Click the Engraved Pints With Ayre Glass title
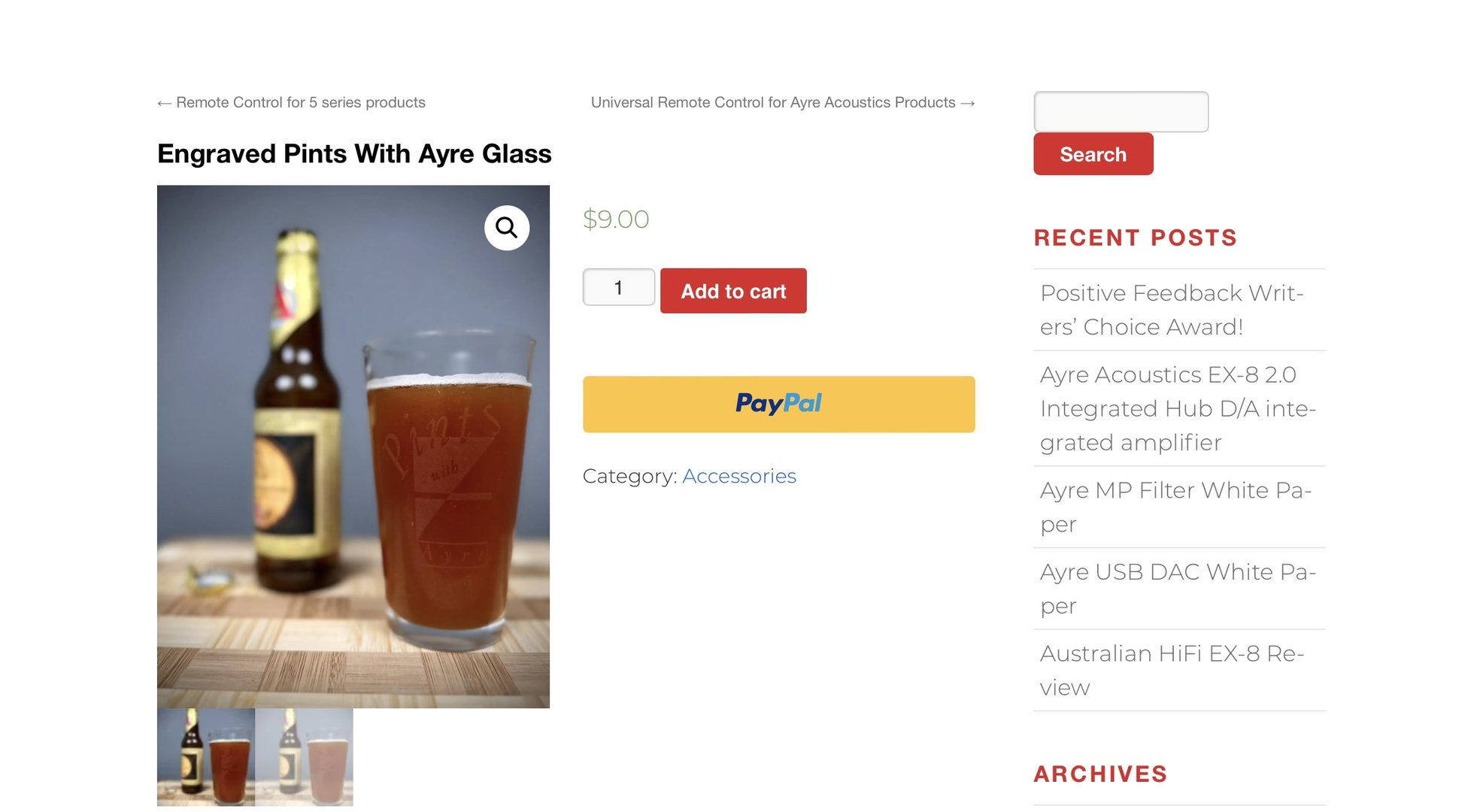 [354, 154]
